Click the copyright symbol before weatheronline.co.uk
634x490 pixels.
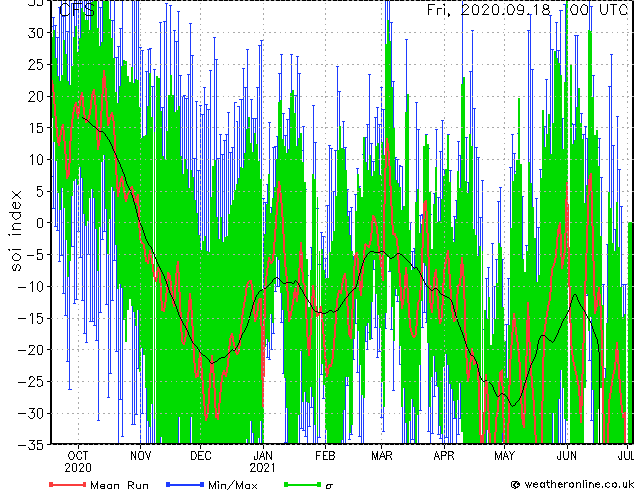(515, 484)
